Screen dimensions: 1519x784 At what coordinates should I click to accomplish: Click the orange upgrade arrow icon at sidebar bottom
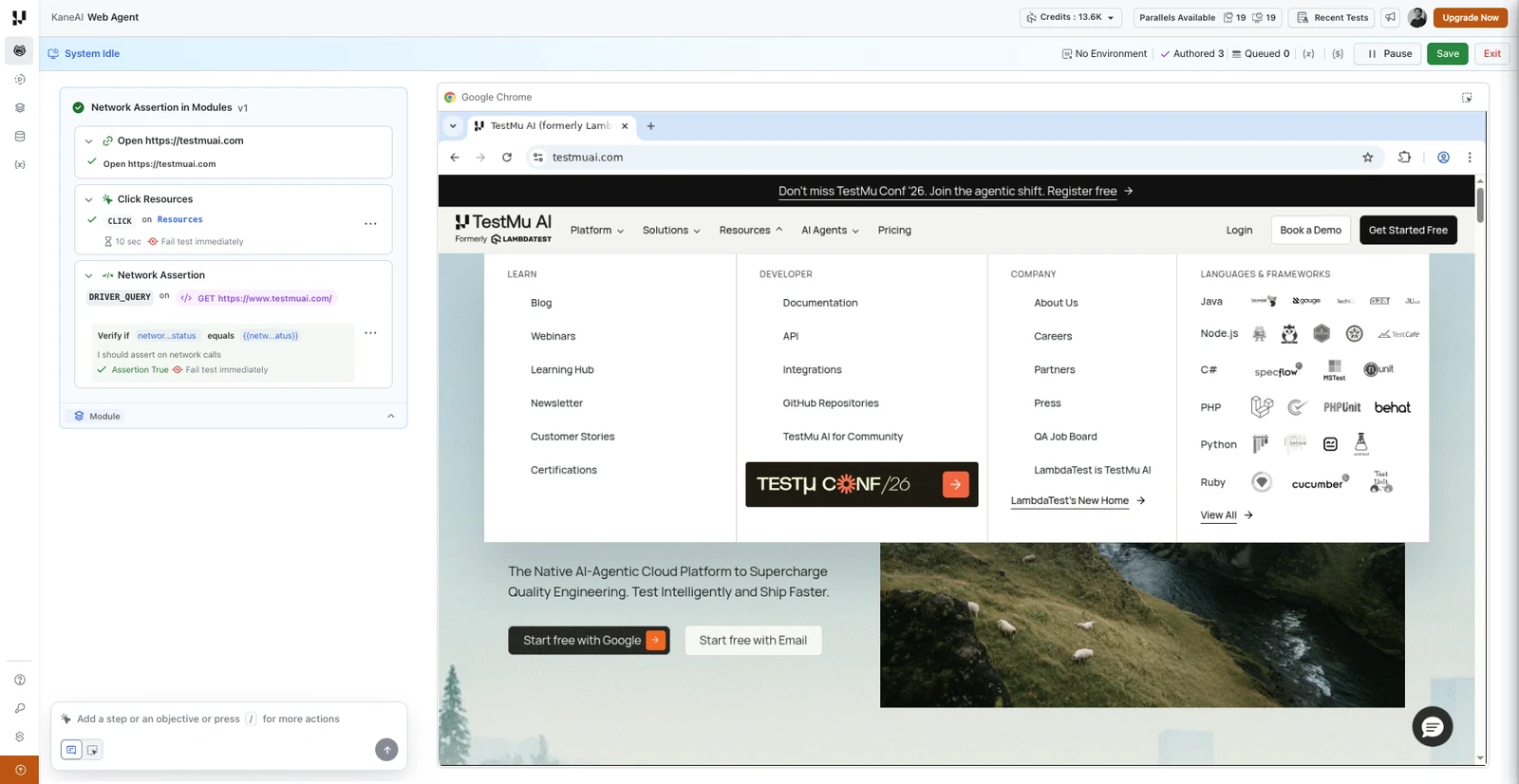pos(20,770)
